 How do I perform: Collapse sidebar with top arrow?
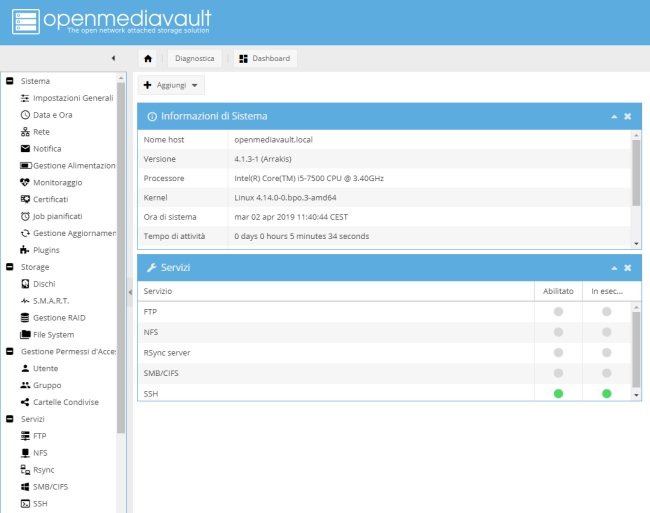[x=114, y=58]
